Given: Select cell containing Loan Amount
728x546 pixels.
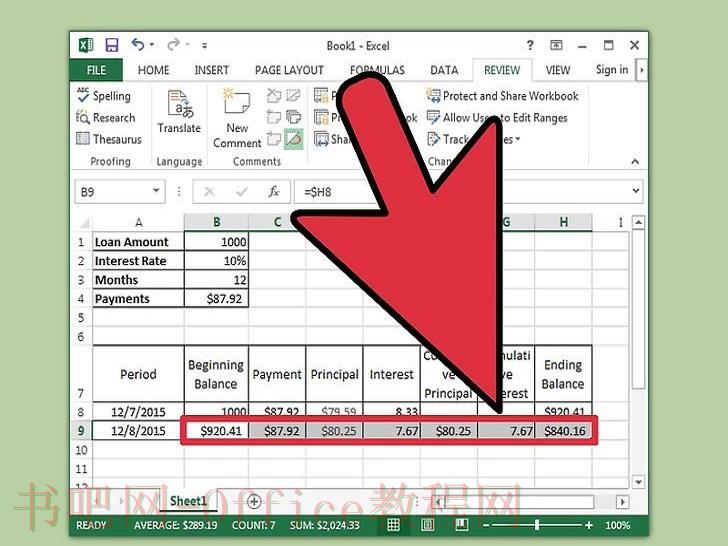Looking at the screenshot, I should click(x=138, y=242).
